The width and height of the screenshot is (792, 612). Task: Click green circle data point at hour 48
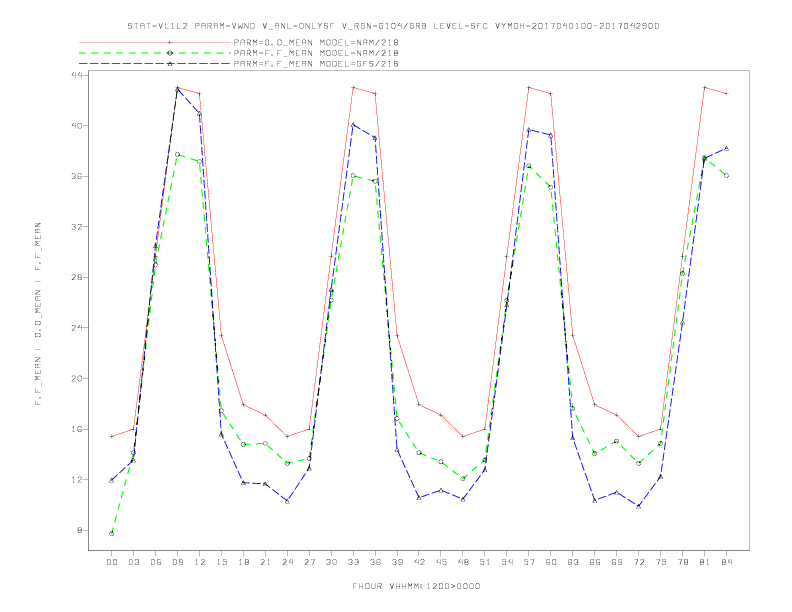tap(463, 478)
